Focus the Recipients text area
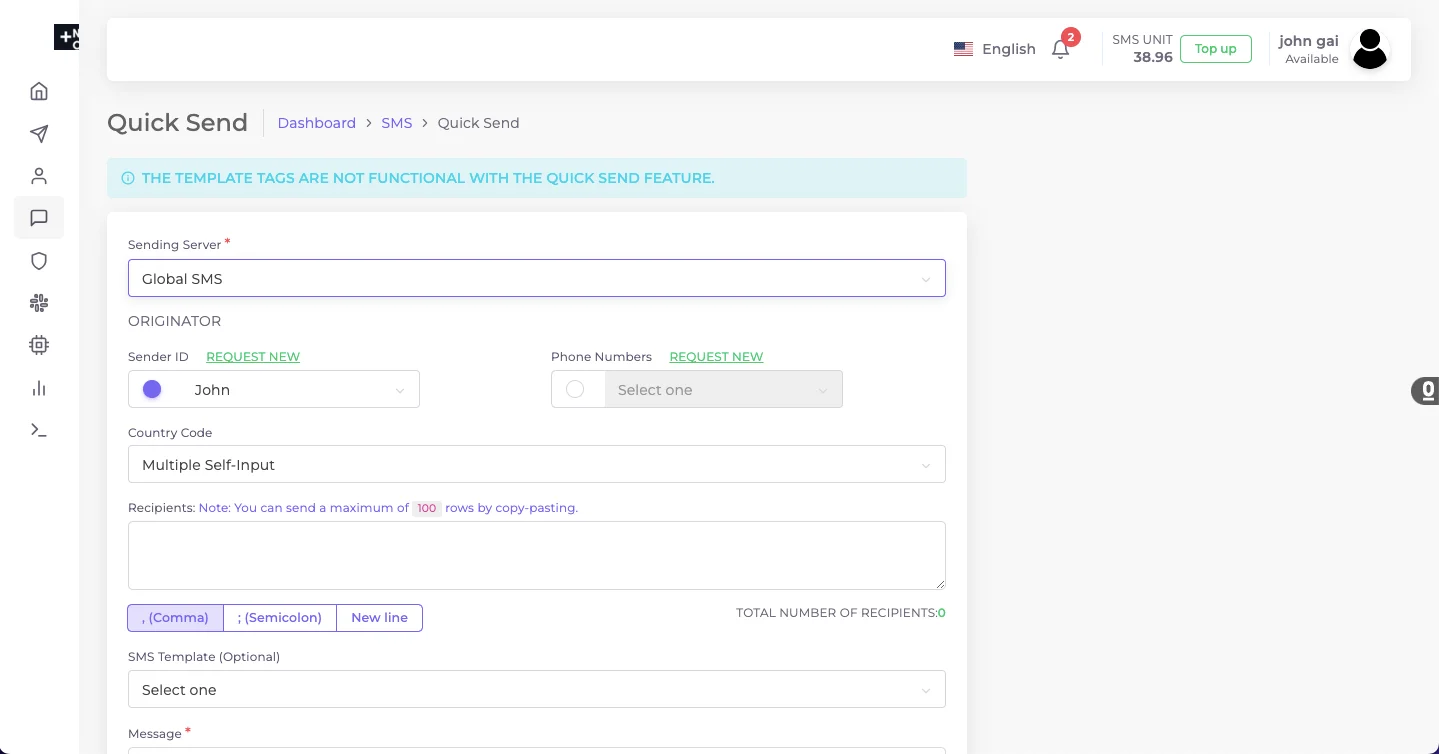This screenshot has width=1439, height=754. pyautogui.click(x=537, y=555)
